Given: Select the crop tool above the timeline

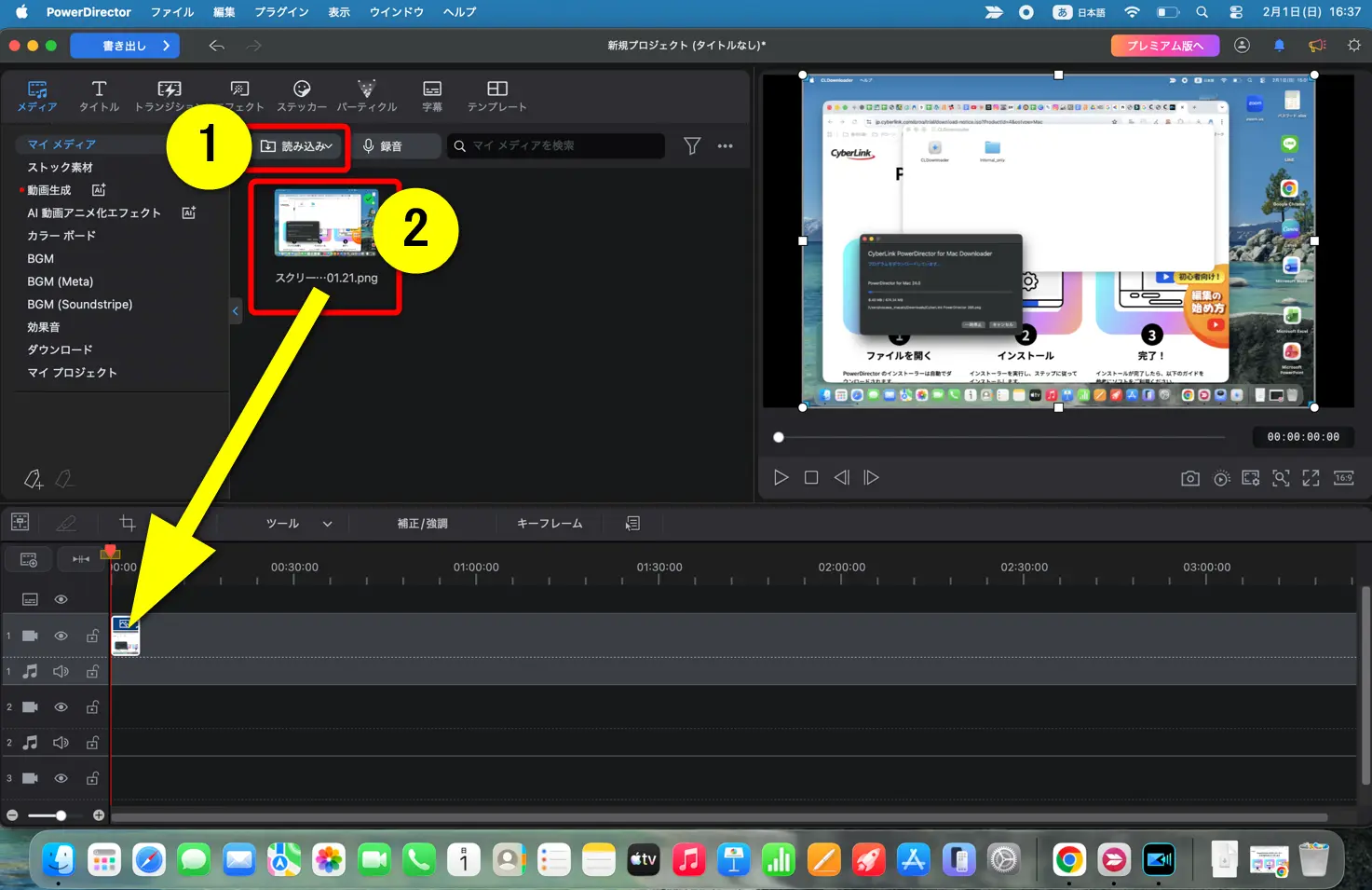Looking at the screenshot, I should point(126,523).
